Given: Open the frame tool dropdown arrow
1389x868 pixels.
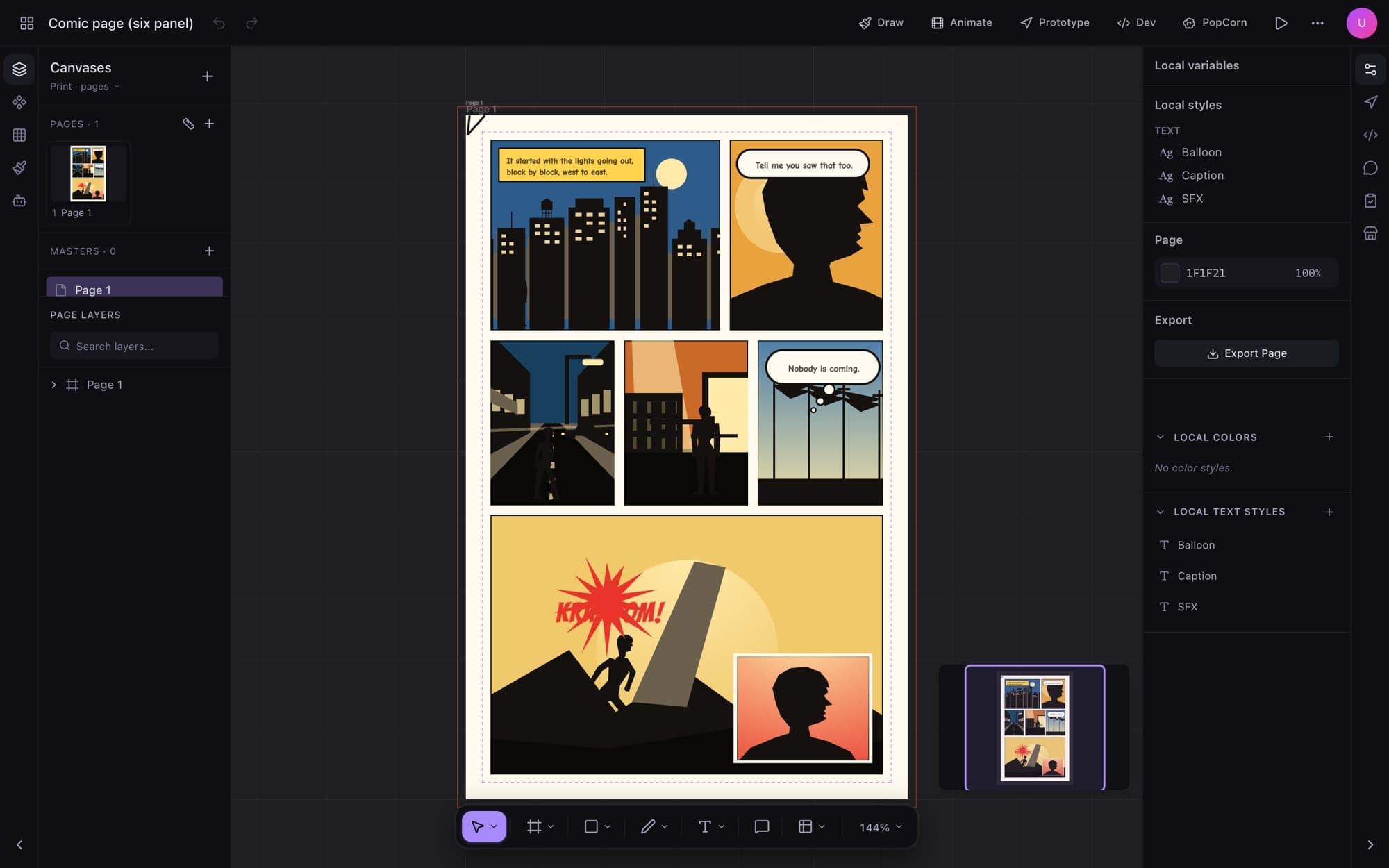Looking at the screenshot, I should (551, 826).
